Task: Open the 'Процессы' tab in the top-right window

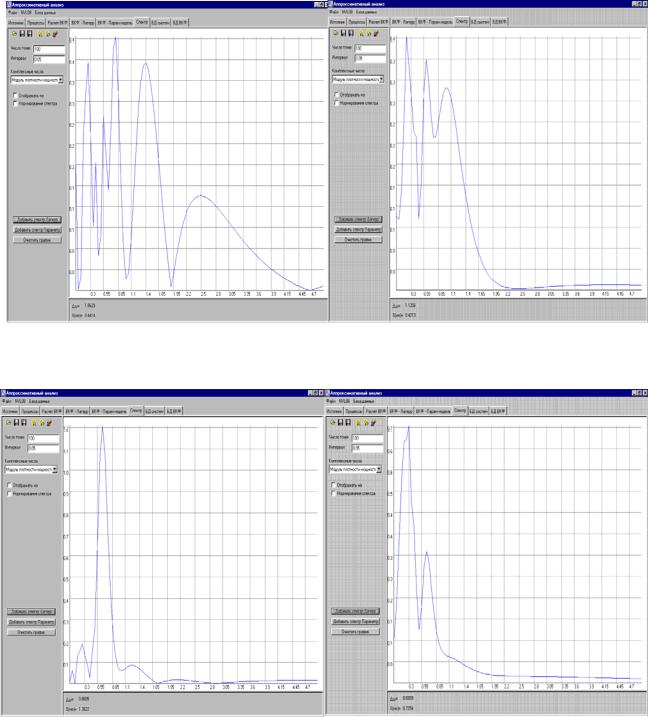Action: pyautogui.click(x=357, y=22)
